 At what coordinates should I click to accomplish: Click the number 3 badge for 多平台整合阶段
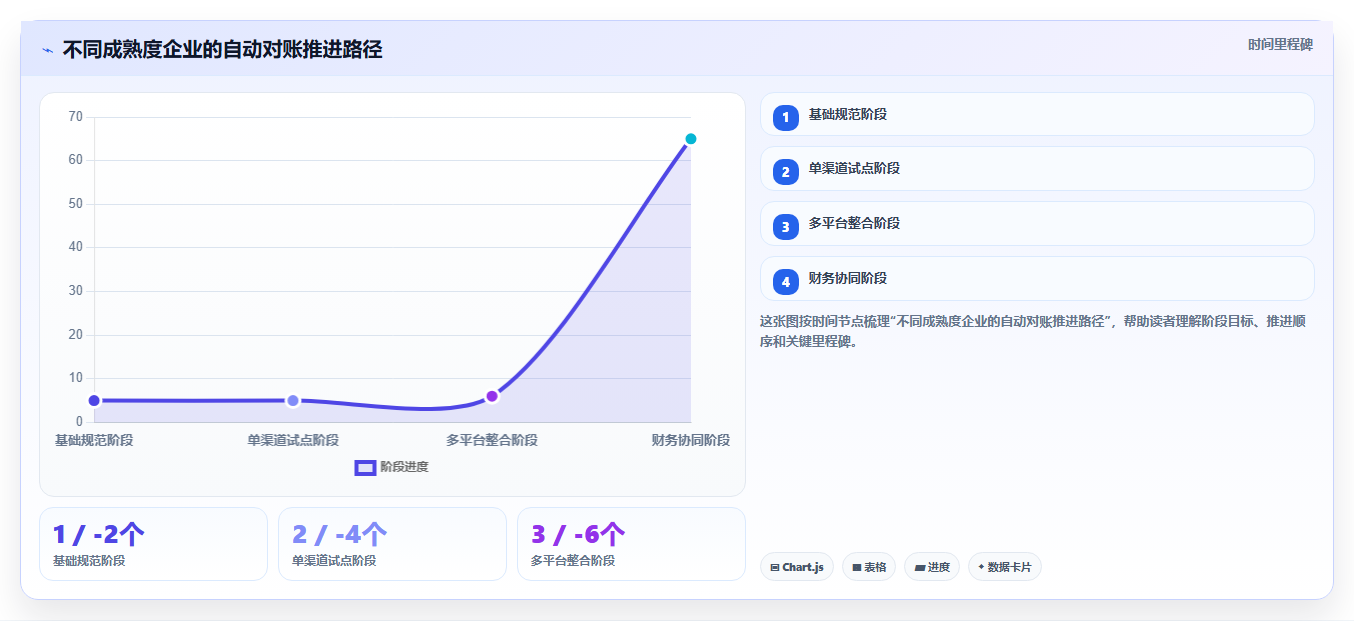coord(786,227)
